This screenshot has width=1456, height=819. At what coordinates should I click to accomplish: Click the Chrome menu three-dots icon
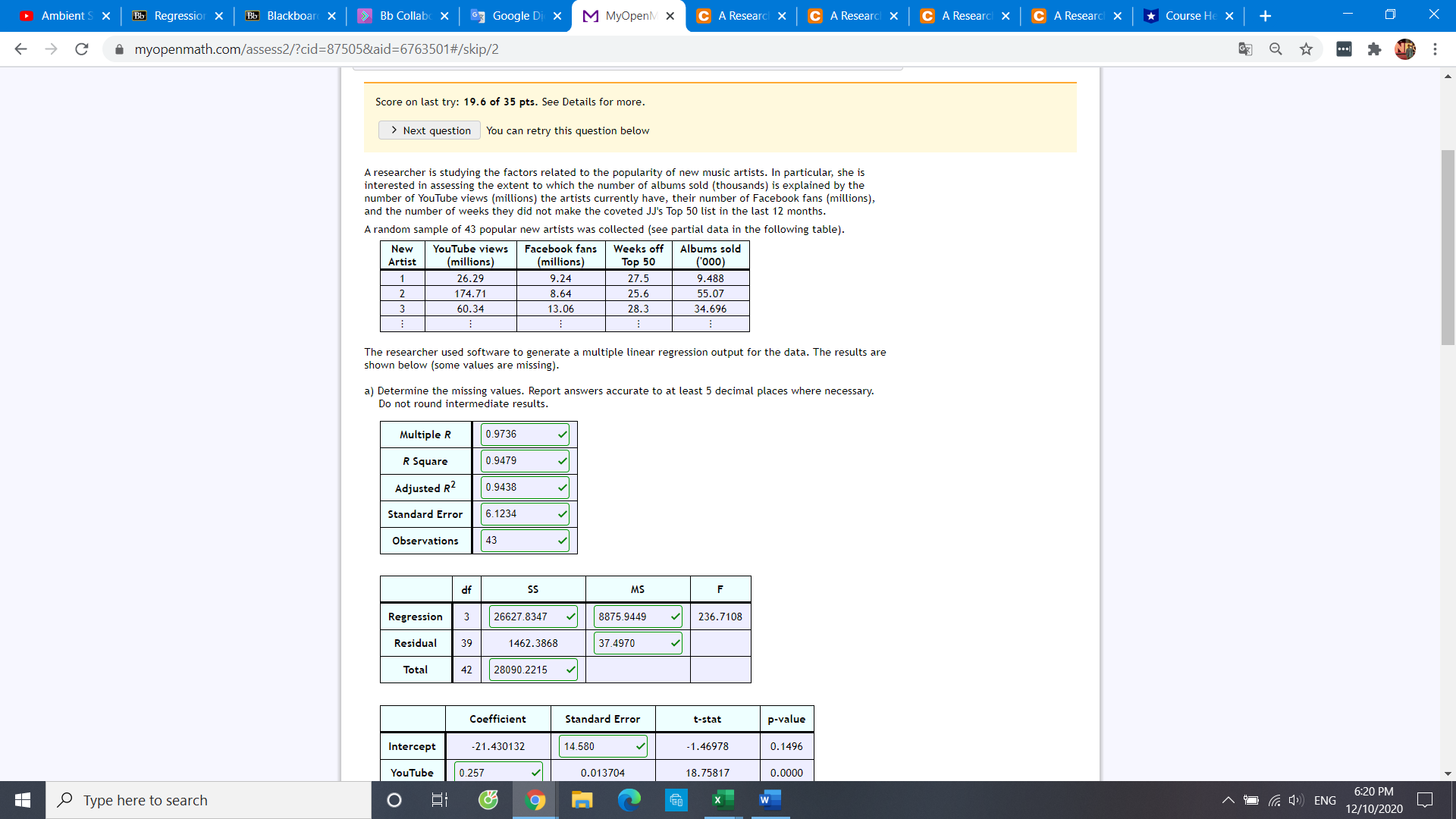click(x=1435, y=49)
